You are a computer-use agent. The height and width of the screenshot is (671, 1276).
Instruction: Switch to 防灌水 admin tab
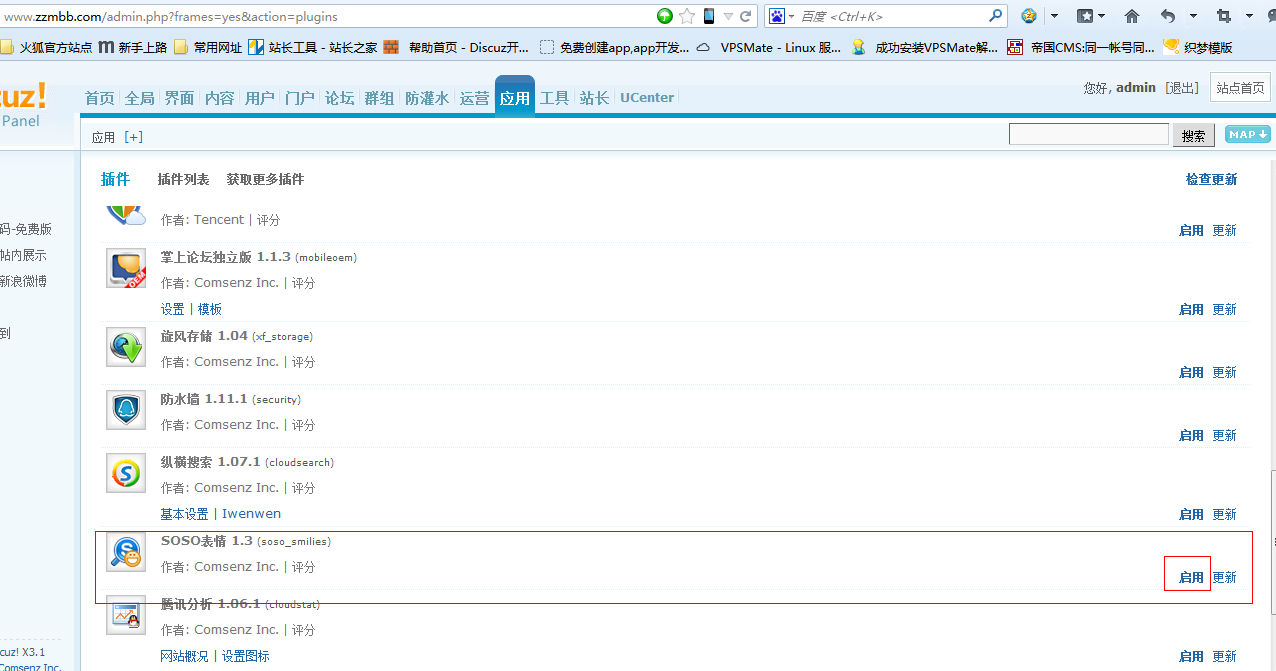(x=427, y=98)
